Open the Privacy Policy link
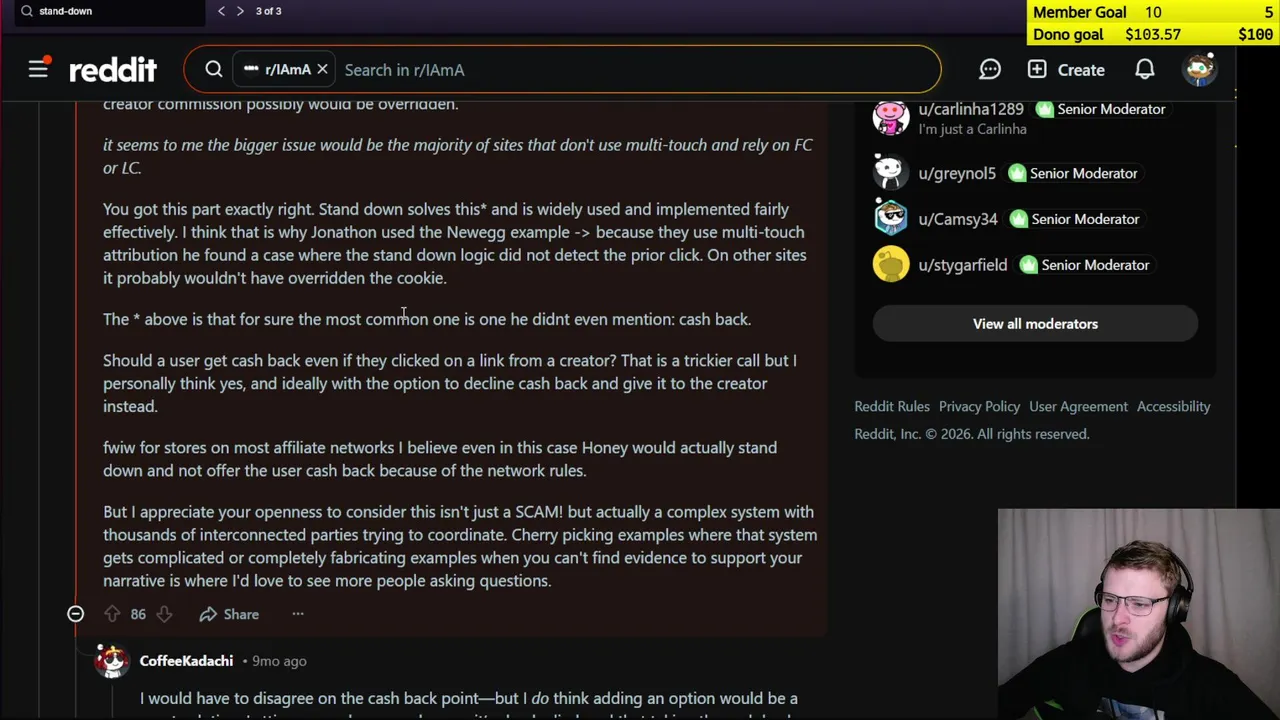 click(x=979, y=406)
